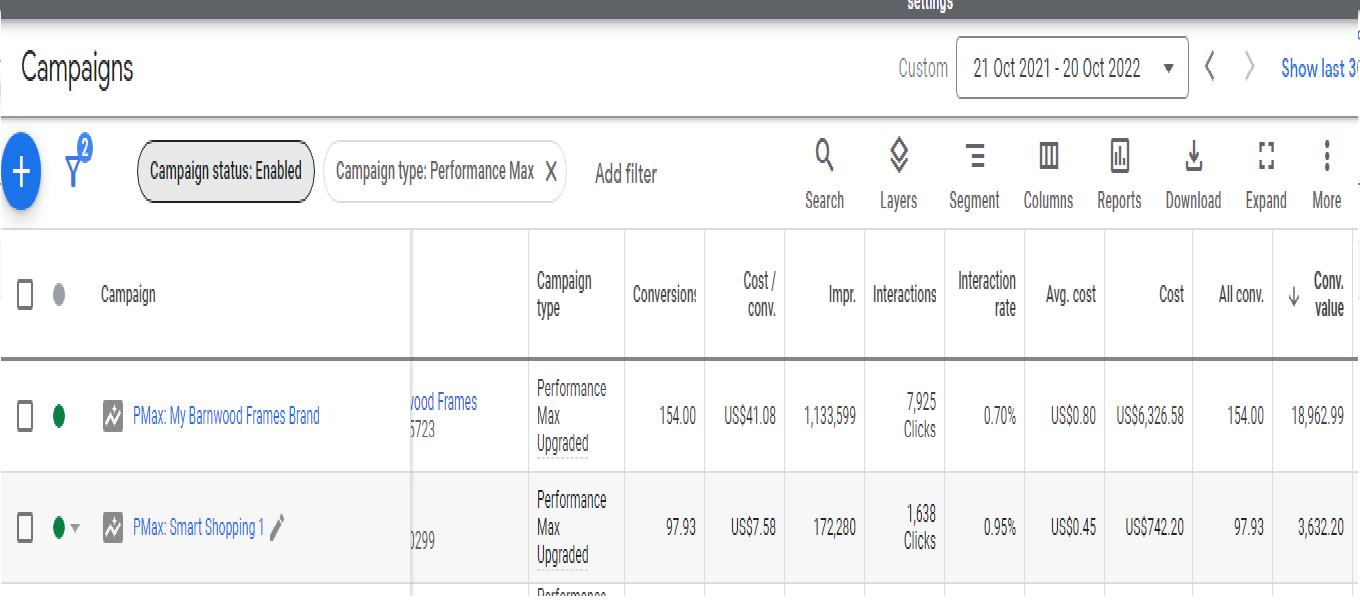Expand the Smart Shopping 1 status dropdown
Screen dimensions: 1360x600
[x=75, y=528]
